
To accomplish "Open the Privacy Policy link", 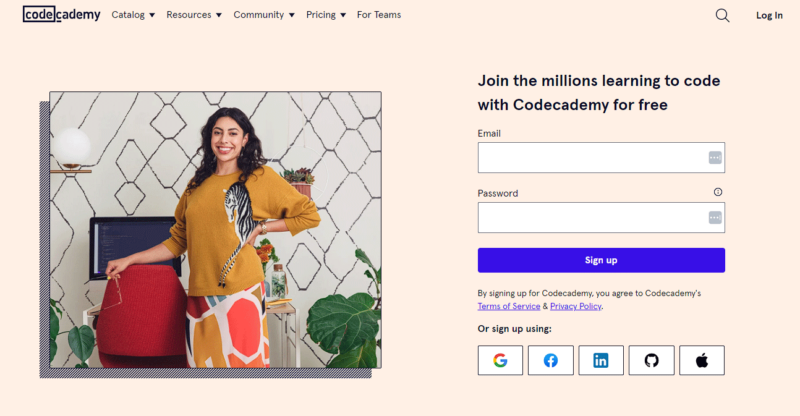I will click(576, 306).
